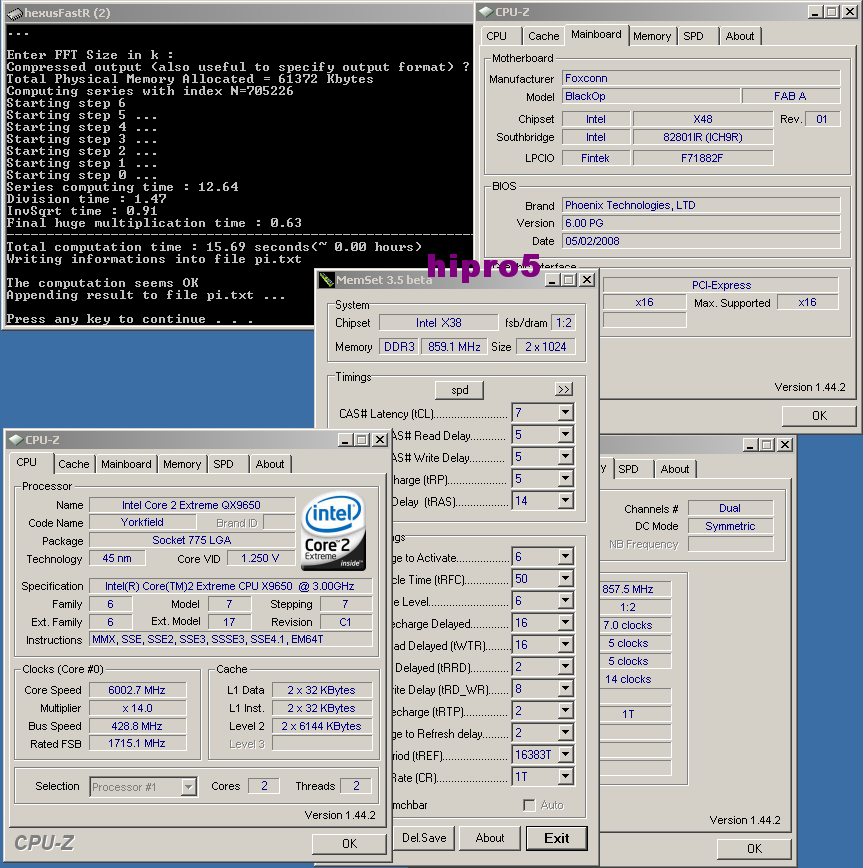Image resolution: width=863 pixels, height=868 pixels.
Task: Click the hexusFastR console window icon
Action: pos(15,13)
